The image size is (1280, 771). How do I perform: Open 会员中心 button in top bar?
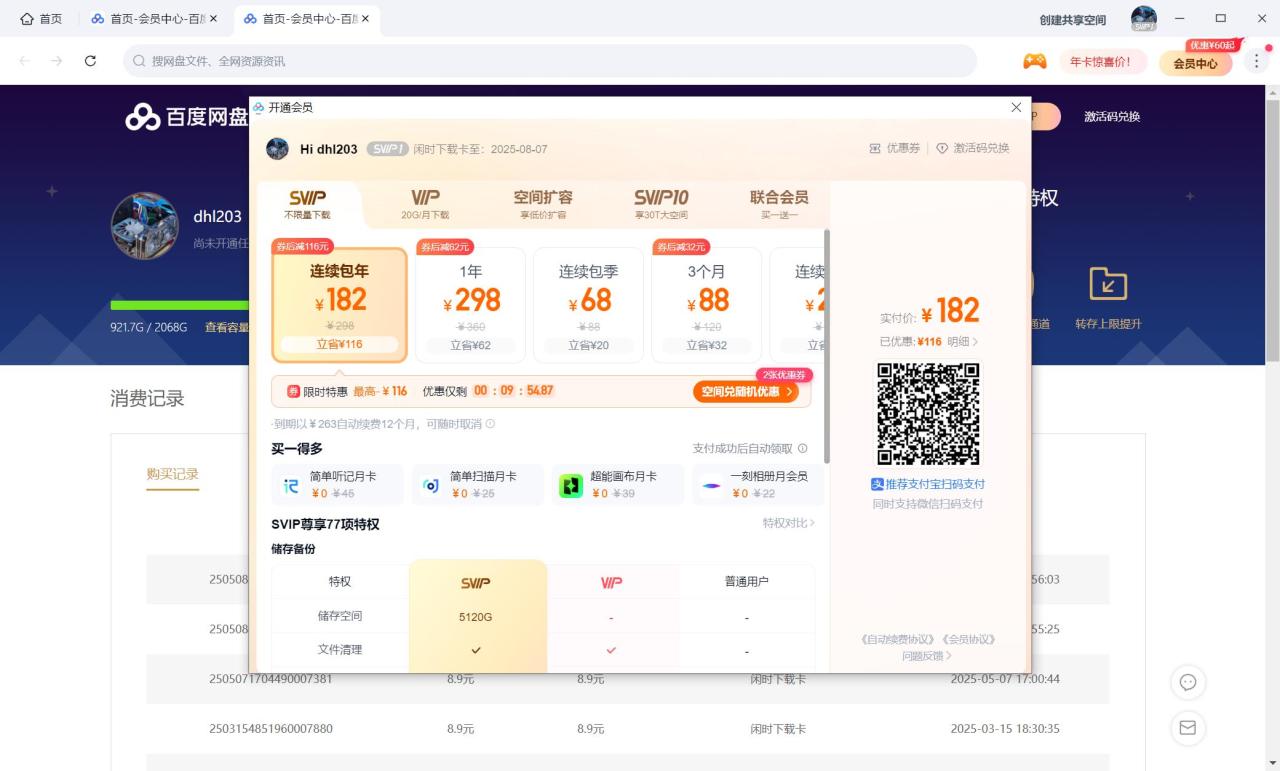pyautogui.click(x=1195, y=63)
